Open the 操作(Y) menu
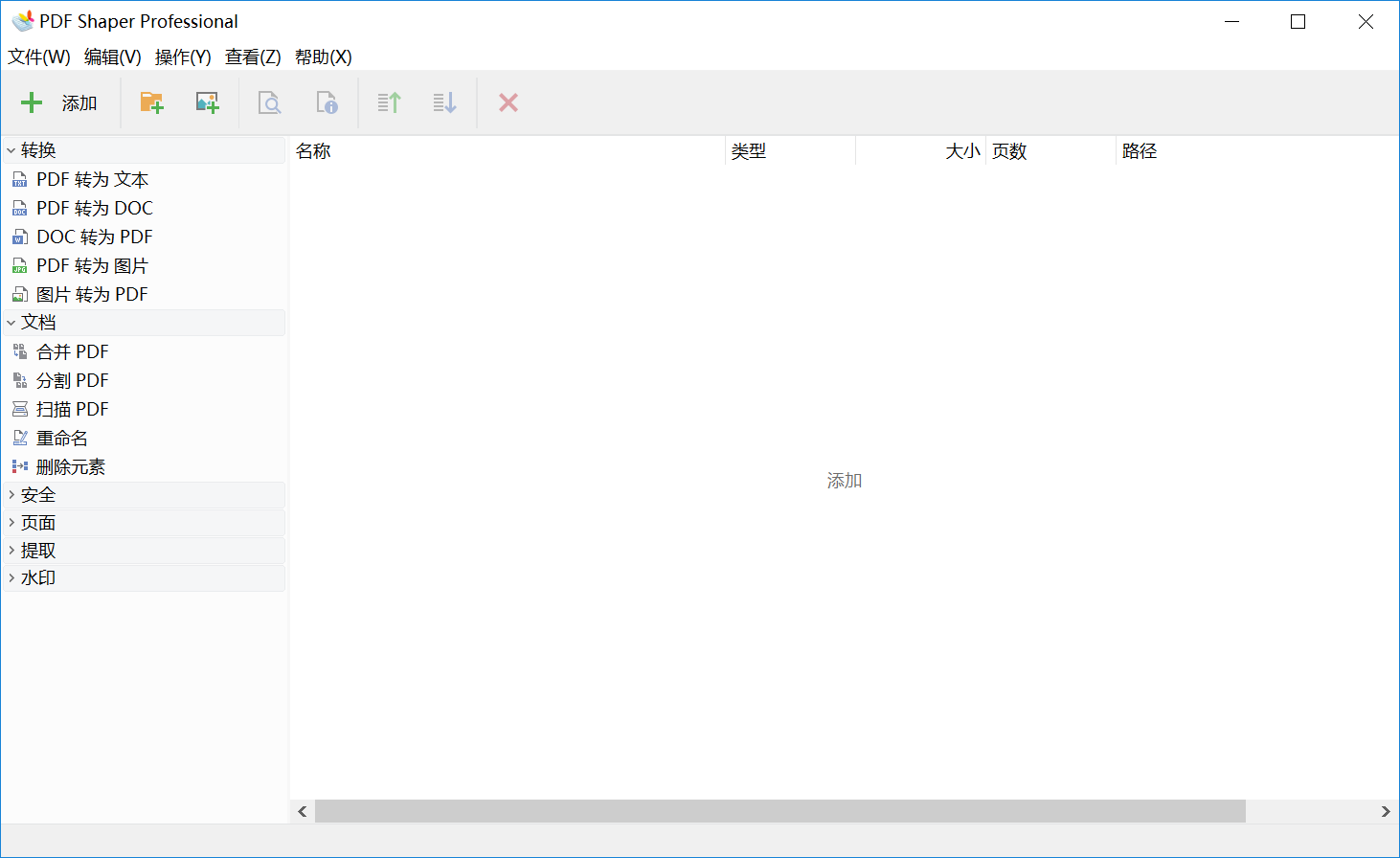 (183, 57)
